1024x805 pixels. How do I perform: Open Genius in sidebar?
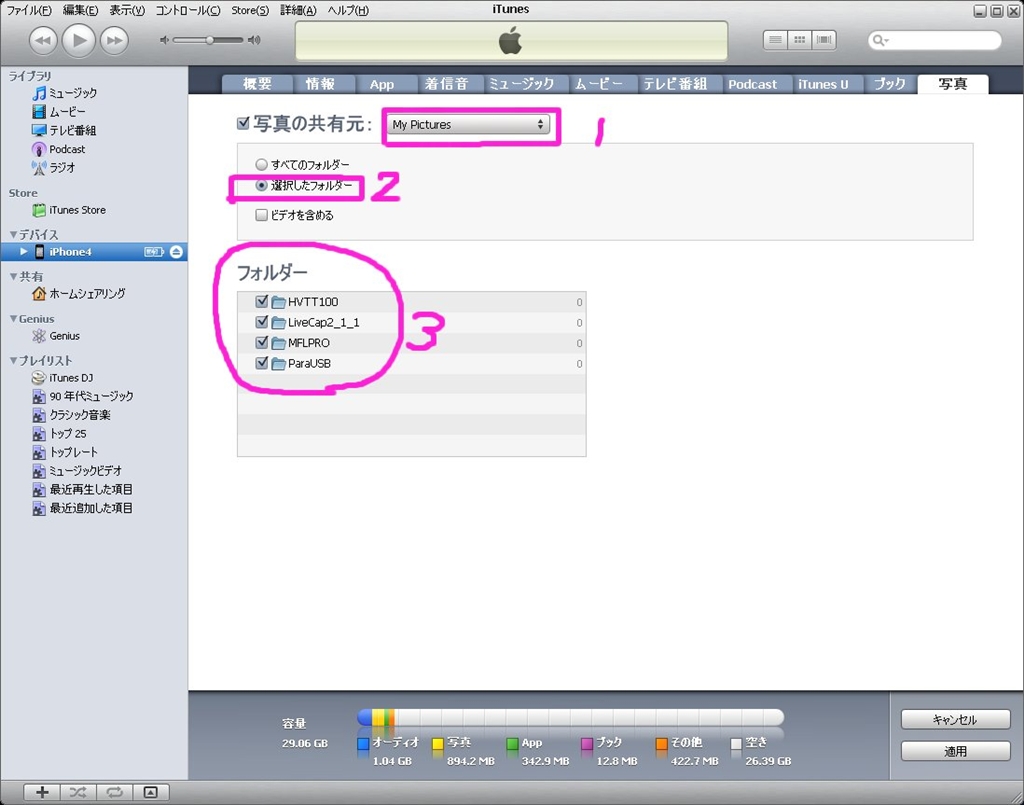[x=56, y=336]
